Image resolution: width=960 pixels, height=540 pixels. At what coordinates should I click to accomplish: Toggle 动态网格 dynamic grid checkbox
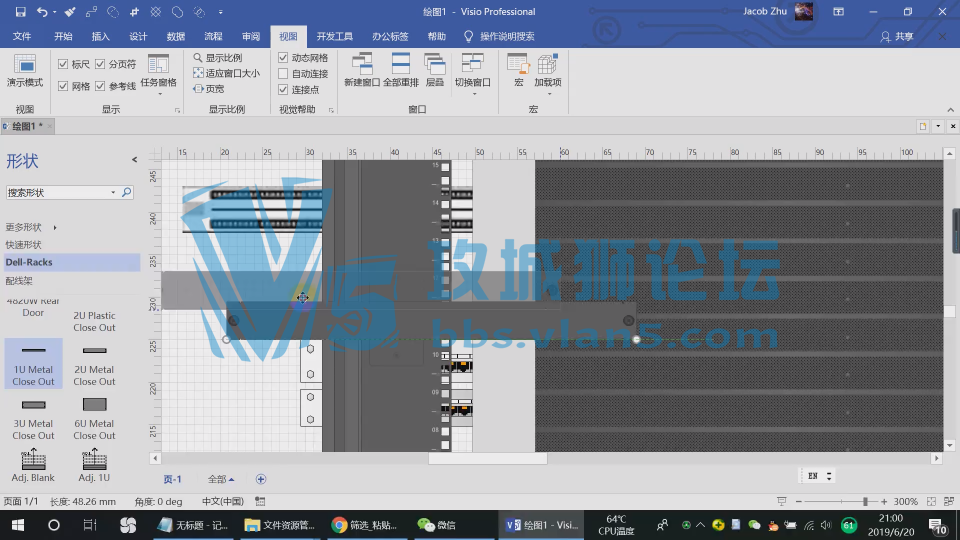click(283, 58)
